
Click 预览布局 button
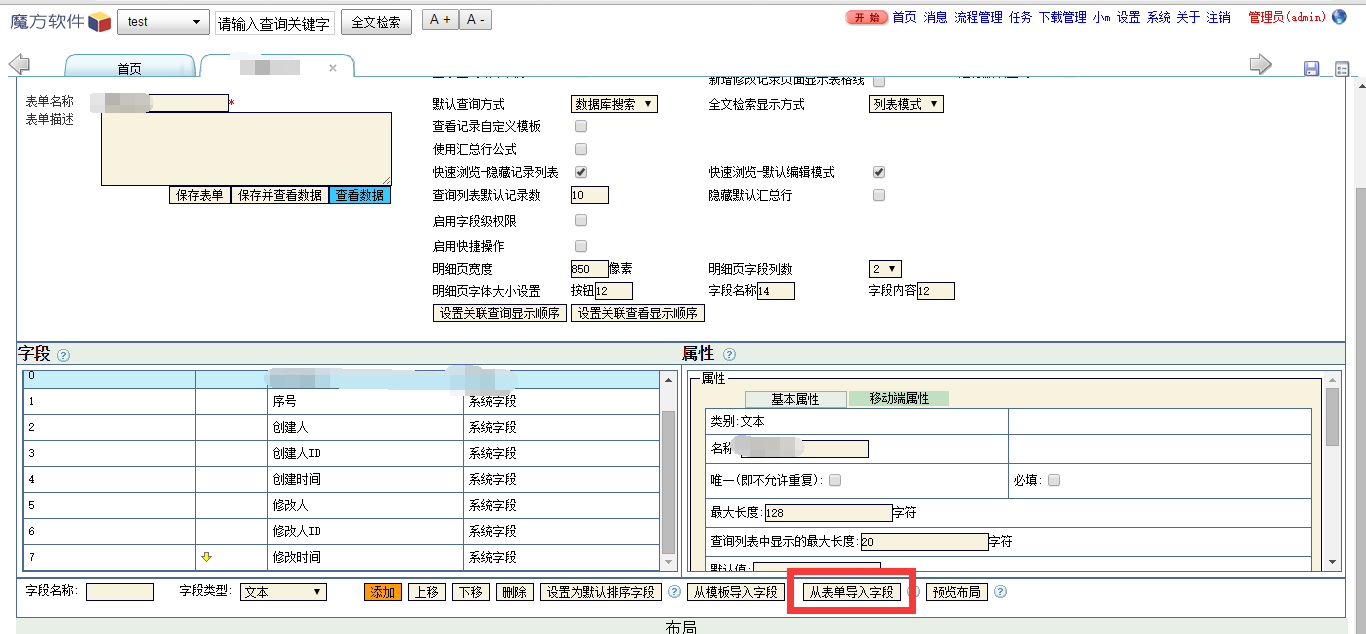tap(957, 592)
